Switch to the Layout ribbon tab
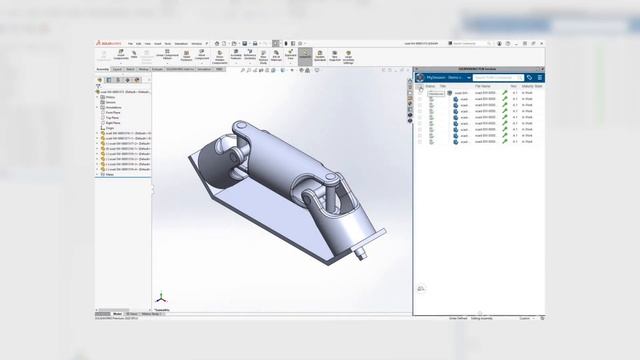The width and height of the screenshot is (640, 360). 117,69
